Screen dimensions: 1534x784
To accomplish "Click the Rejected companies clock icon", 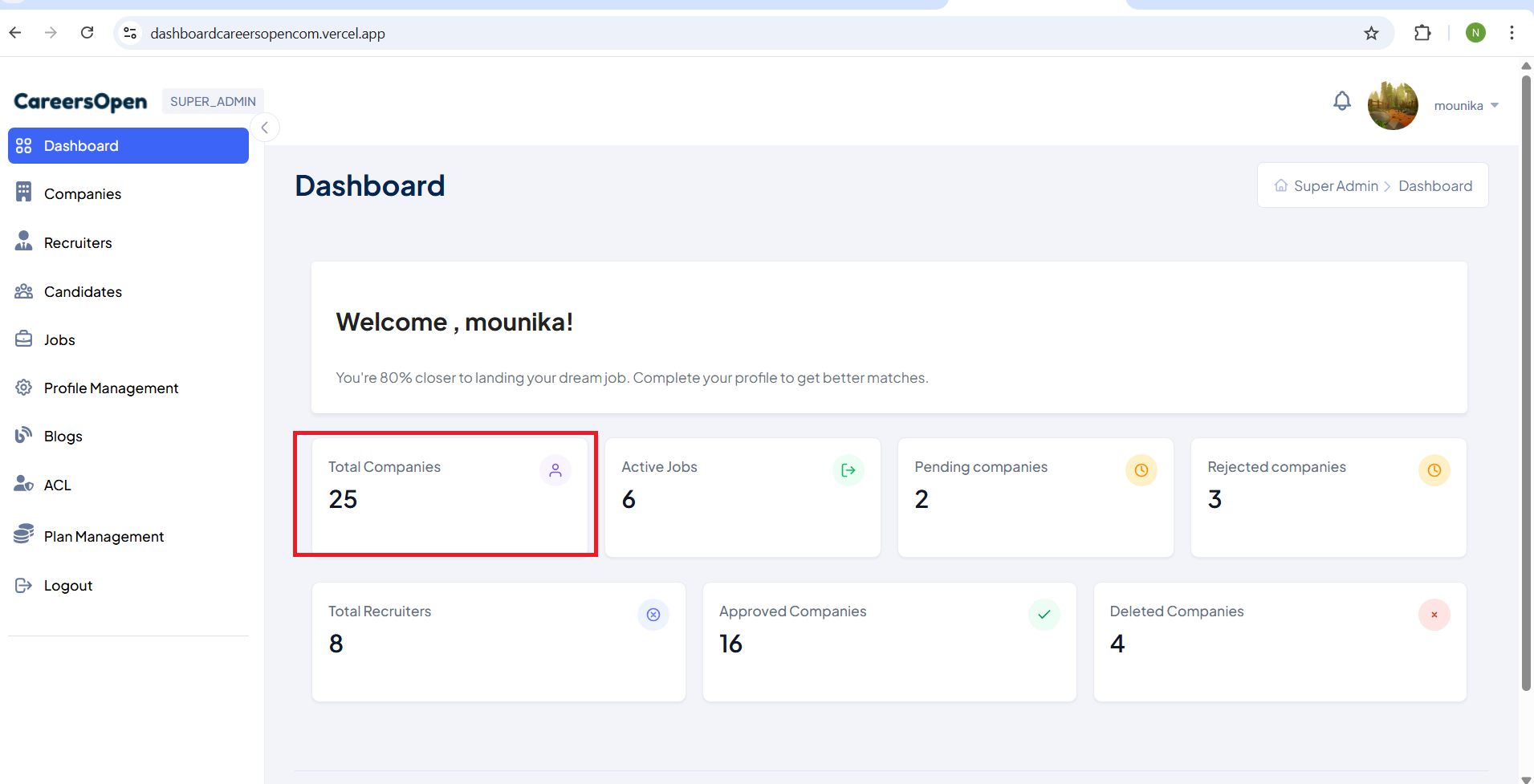I will (x=1434, y=470).
